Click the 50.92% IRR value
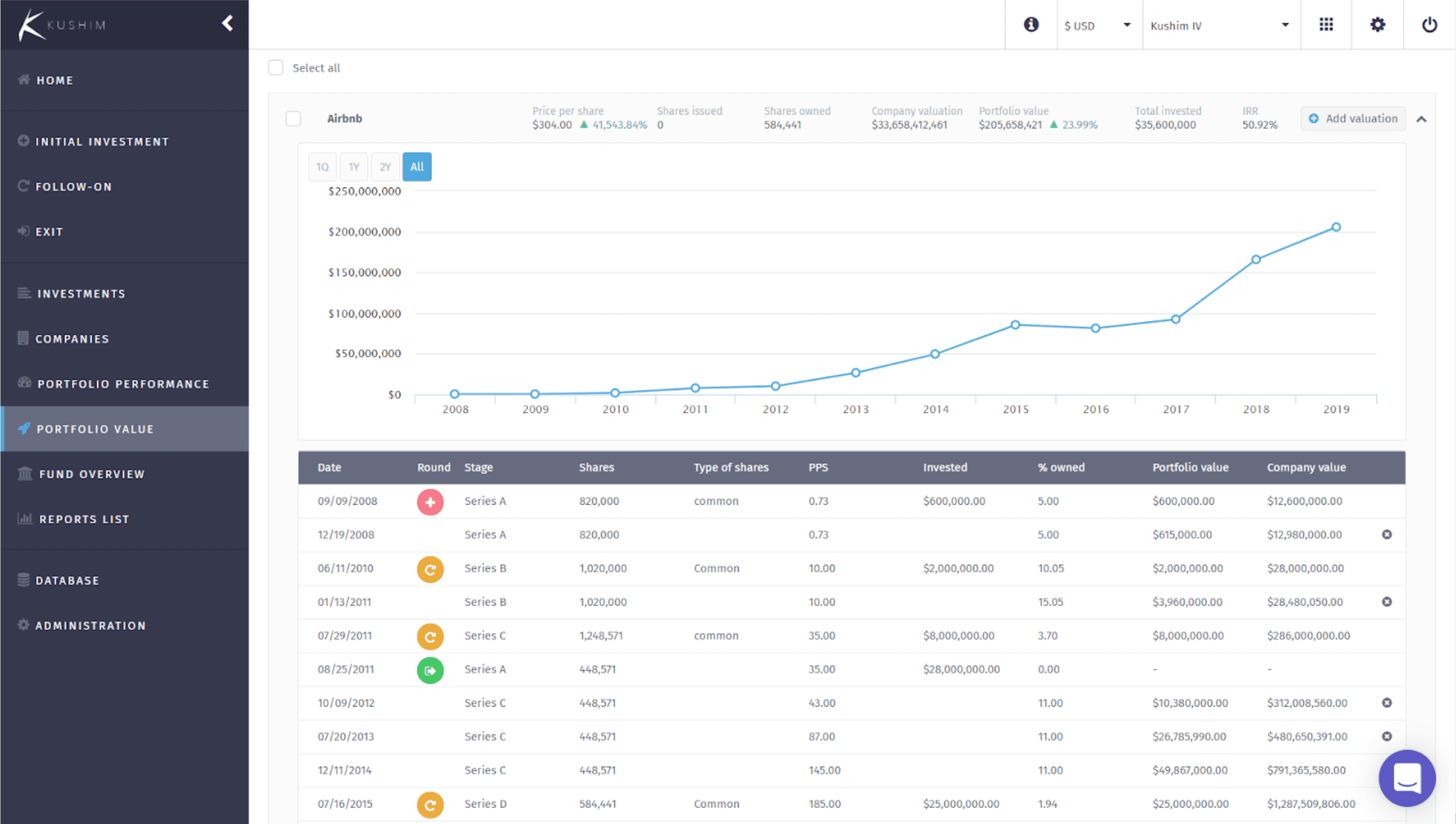This screenshot has width=1456, height=824. (1260, 125)
